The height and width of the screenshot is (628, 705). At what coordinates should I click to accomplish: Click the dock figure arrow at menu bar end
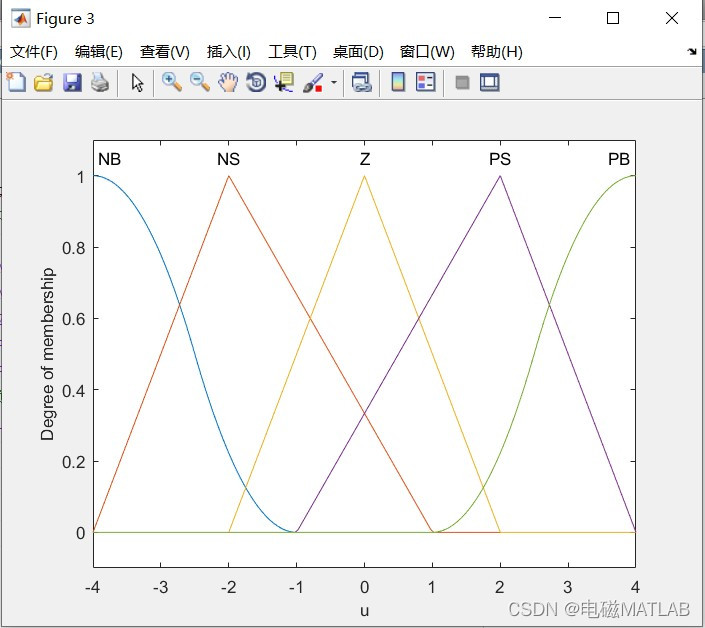pyautogui.click(x=692, y=52)
